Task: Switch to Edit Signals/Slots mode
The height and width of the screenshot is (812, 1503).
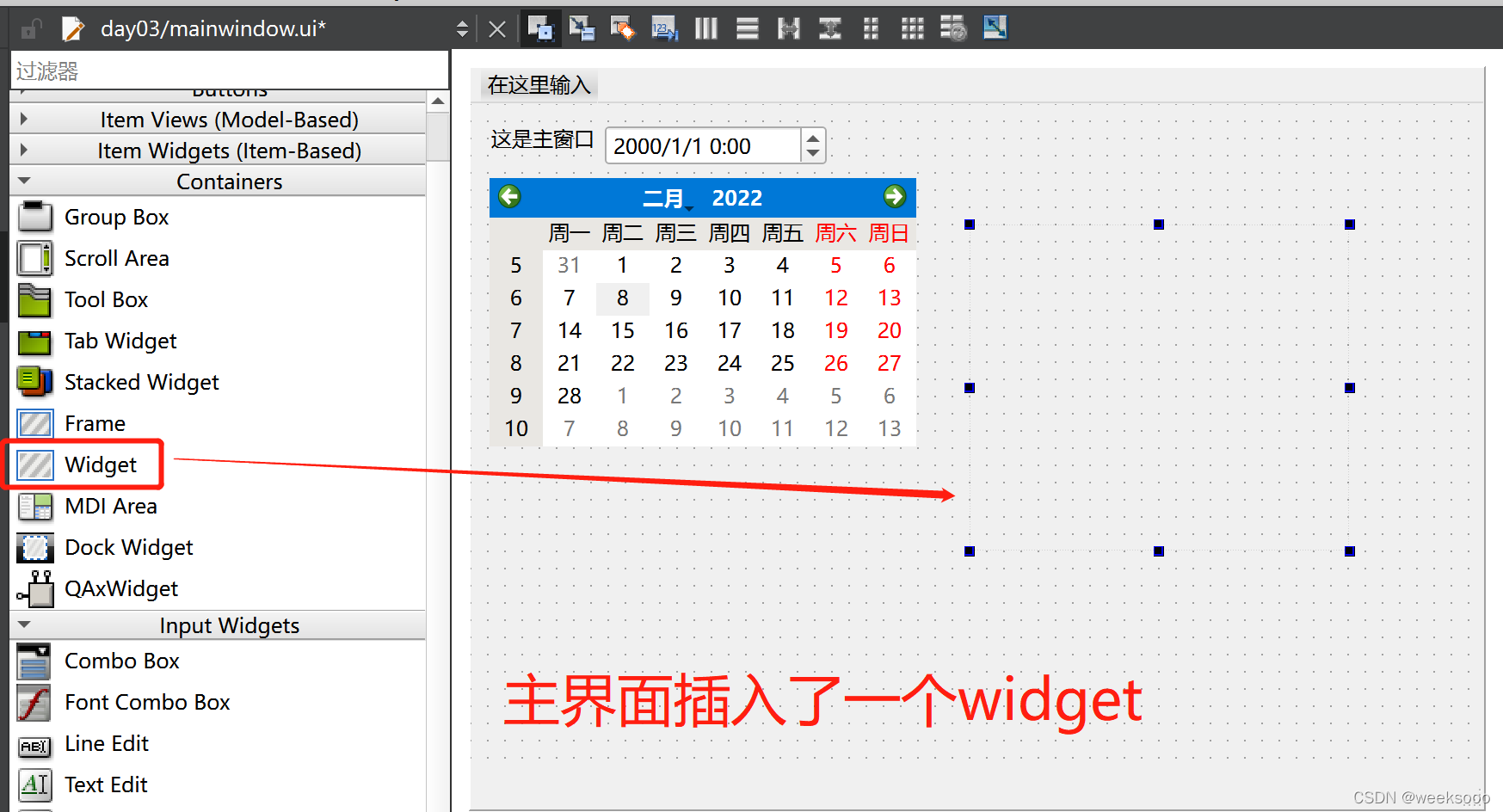Action: coord(582,28)
